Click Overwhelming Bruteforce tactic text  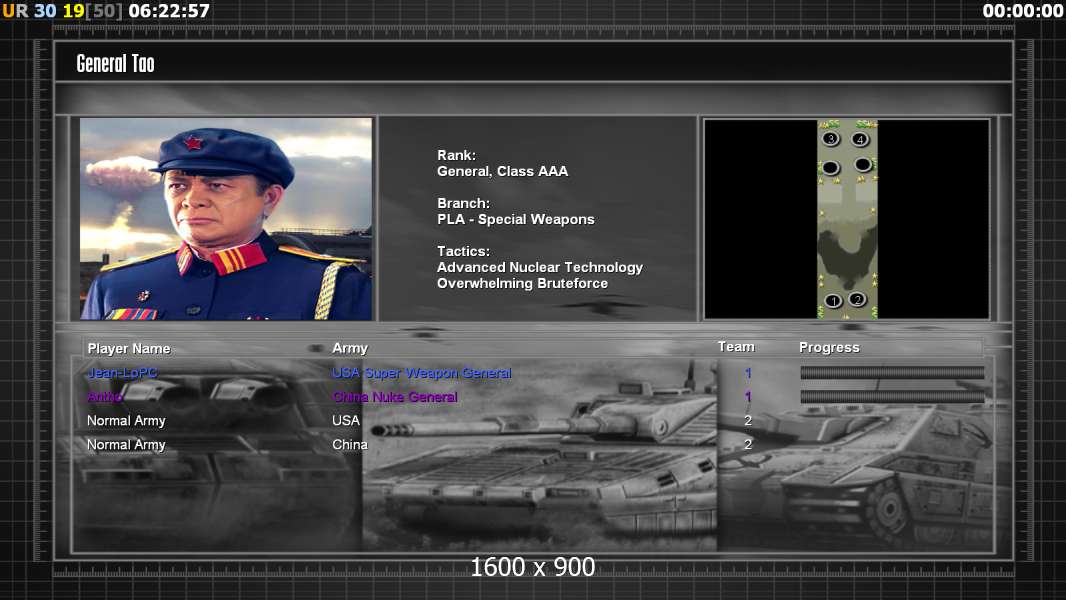tap(522, 283)
